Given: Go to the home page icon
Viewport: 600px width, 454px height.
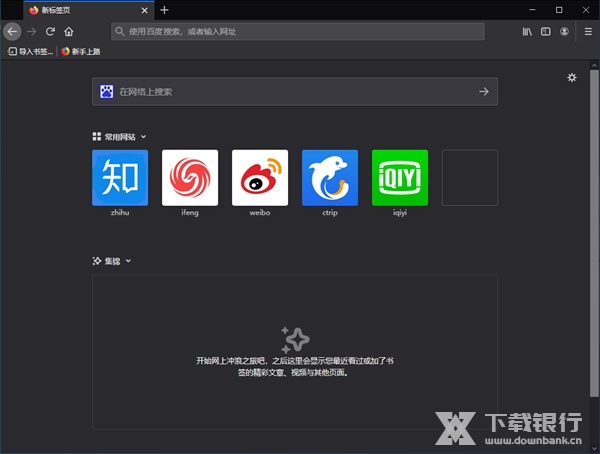Looking at the screenshot, I should 69,32.
